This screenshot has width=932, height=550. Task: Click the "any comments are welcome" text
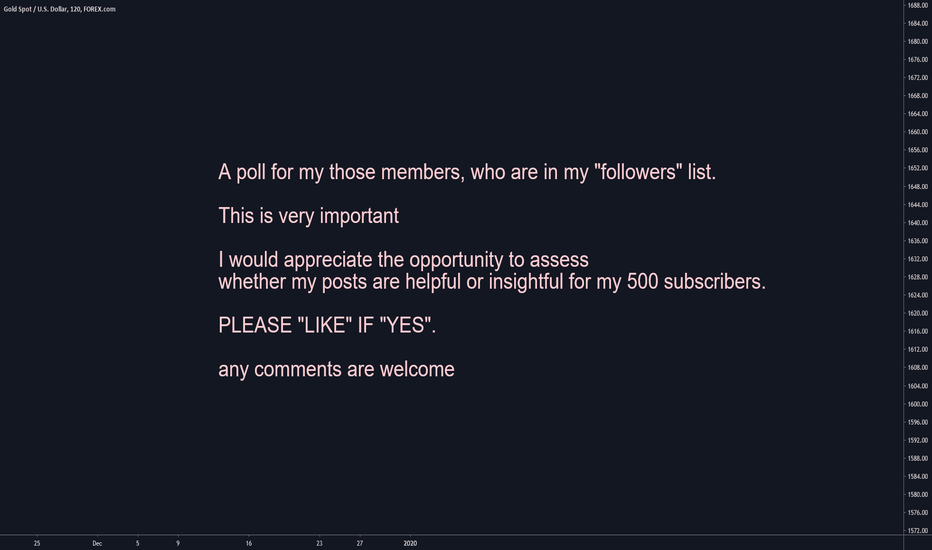pos(336,370)
